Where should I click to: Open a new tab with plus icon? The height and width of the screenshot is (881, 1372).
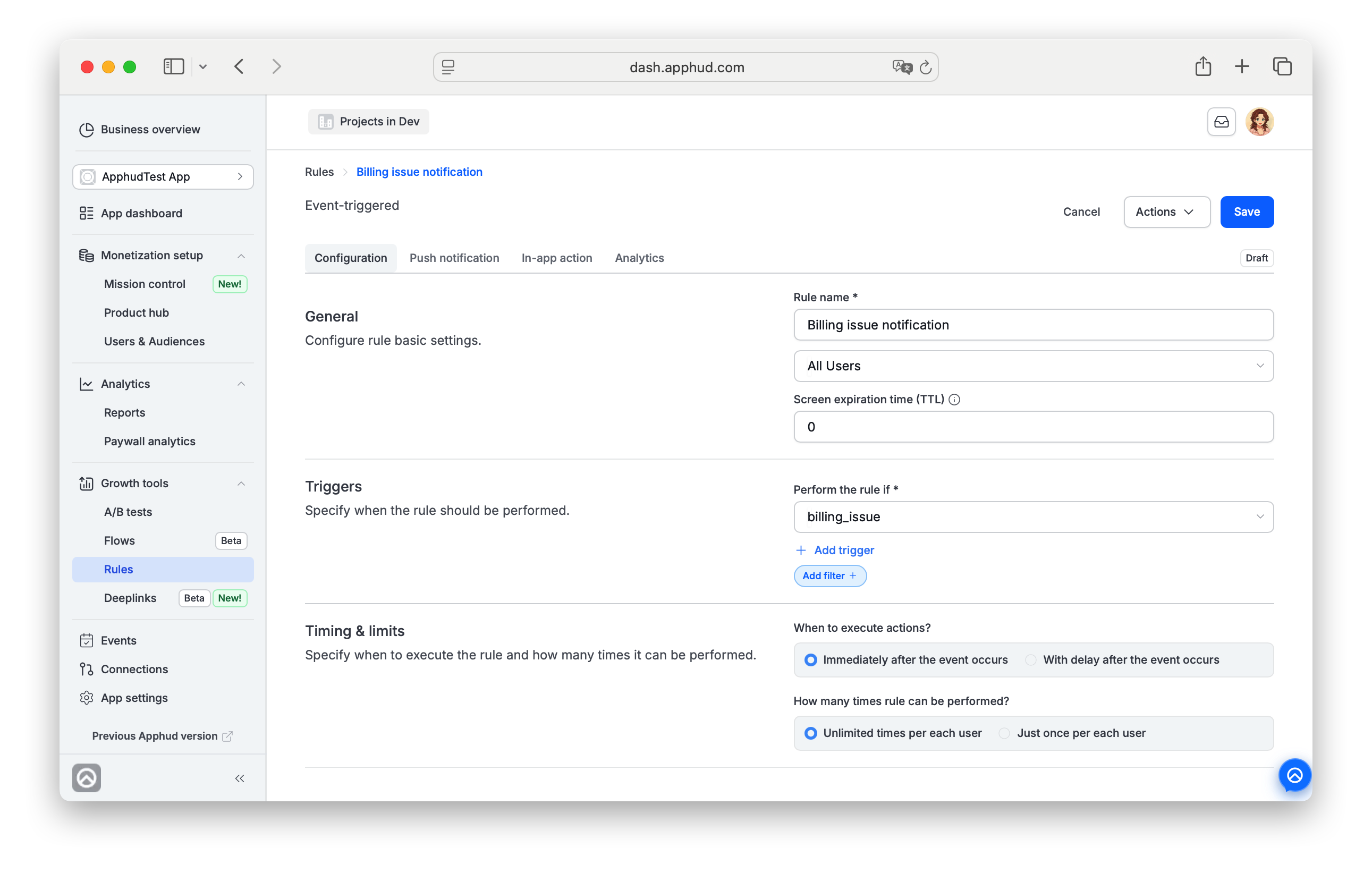click(x=1242, y=67)
